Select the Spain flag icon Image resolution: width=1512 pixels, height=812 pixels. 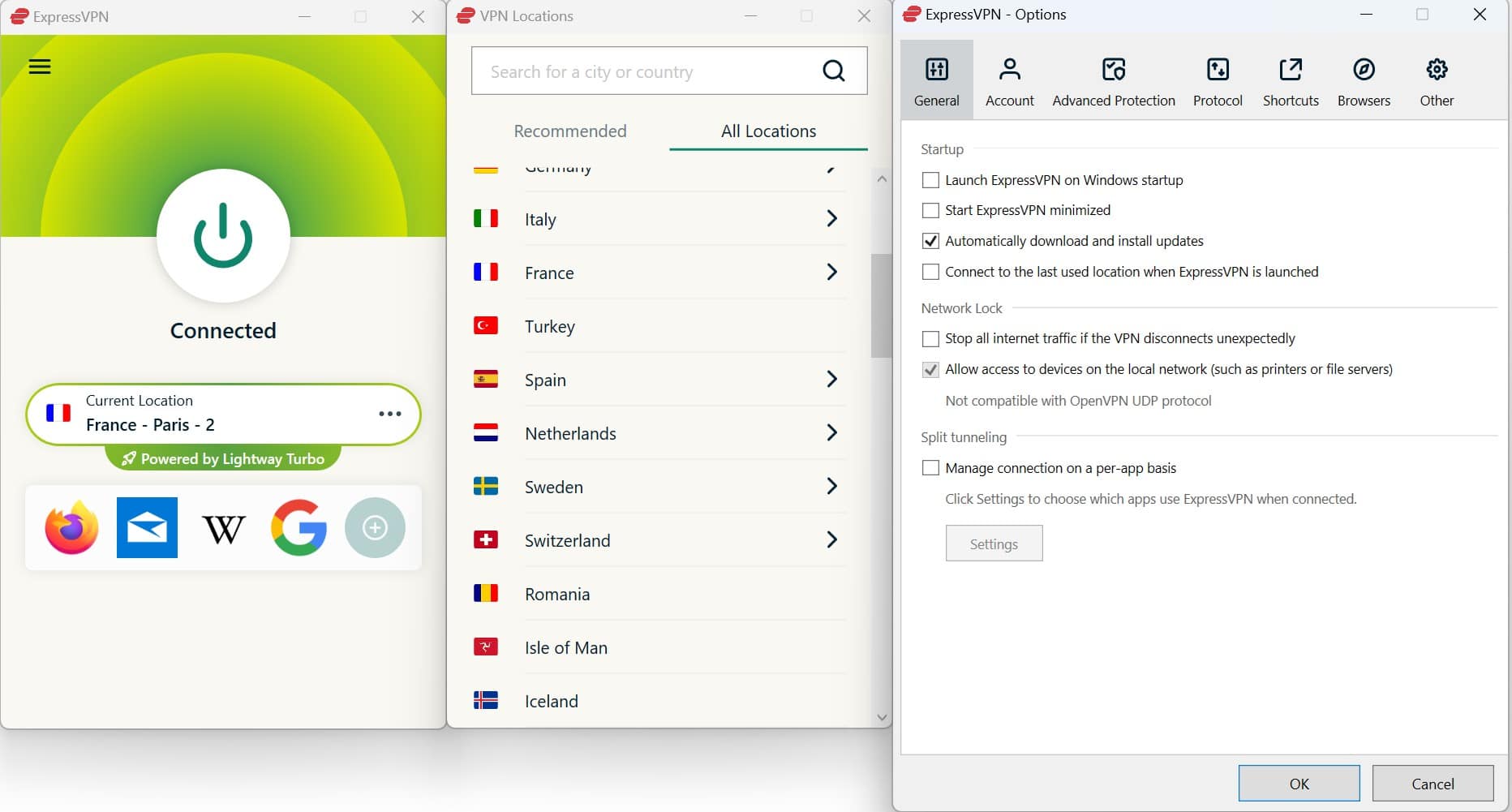486,379
